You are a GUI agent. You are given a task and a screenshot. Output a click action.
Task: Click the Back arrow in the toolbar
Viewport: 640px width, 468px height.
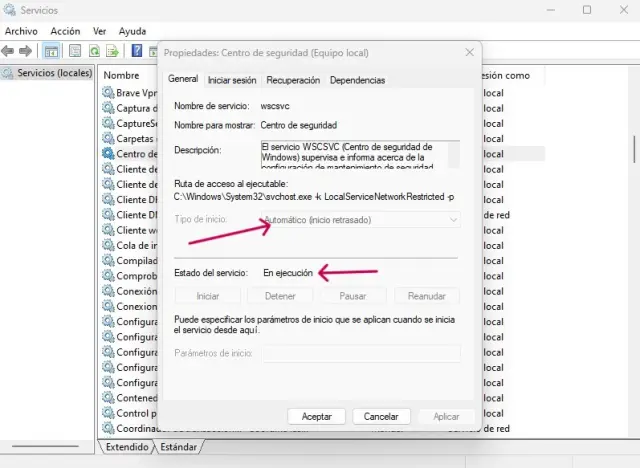[9, 51]
